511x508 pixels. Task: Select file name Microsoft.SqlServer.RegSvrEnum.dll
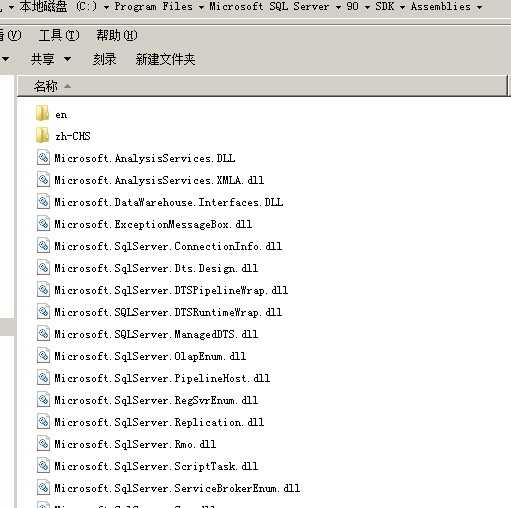[x=156, y=400]
